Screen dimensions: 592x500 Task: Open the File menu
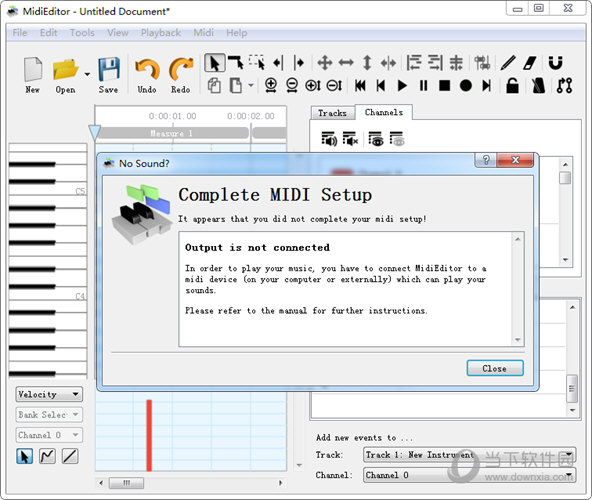[x=20, y=33]
